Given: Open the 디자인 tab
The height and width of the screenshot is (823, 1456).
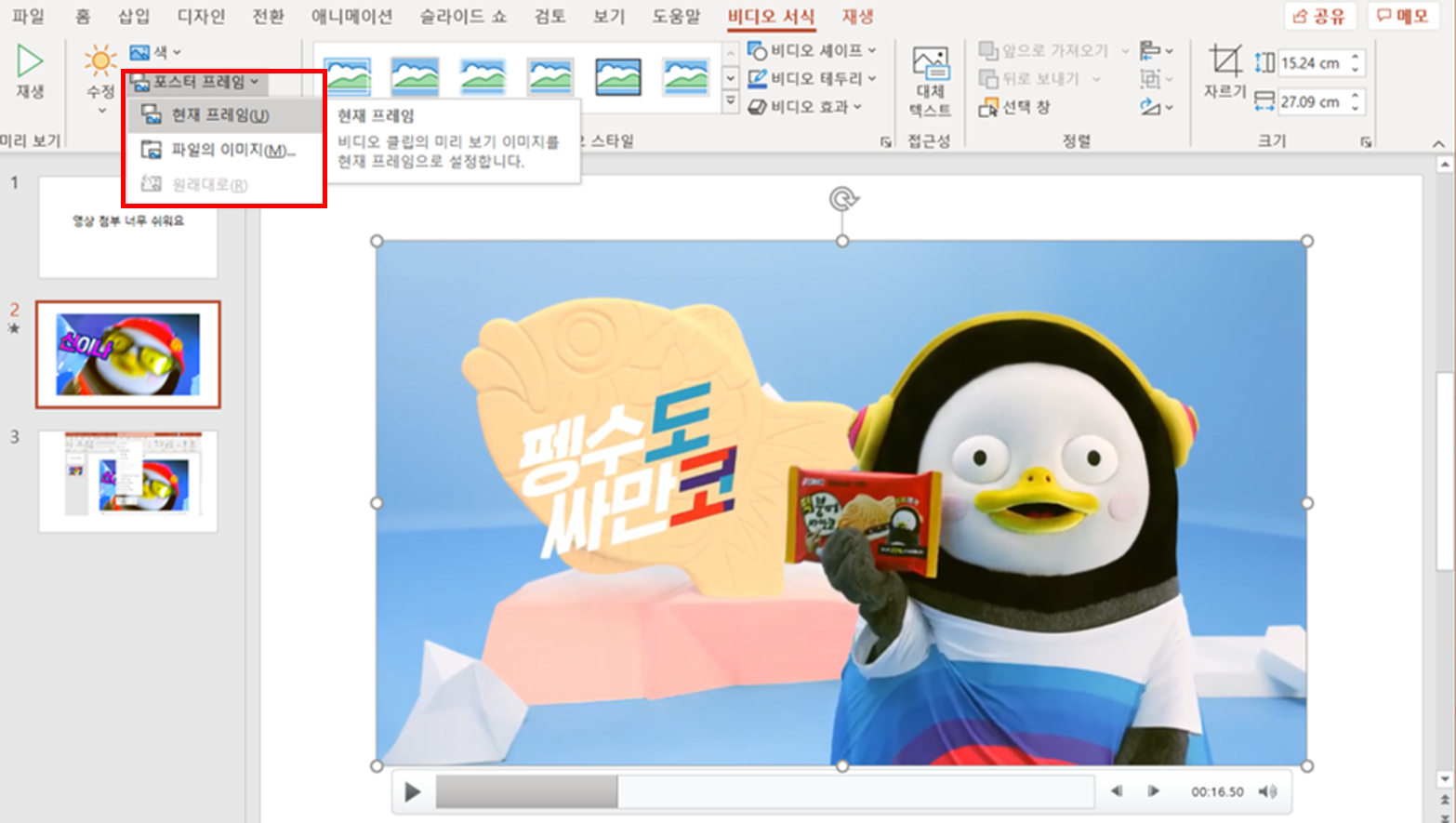Looking at the screenshot, I should coord(201,16).
